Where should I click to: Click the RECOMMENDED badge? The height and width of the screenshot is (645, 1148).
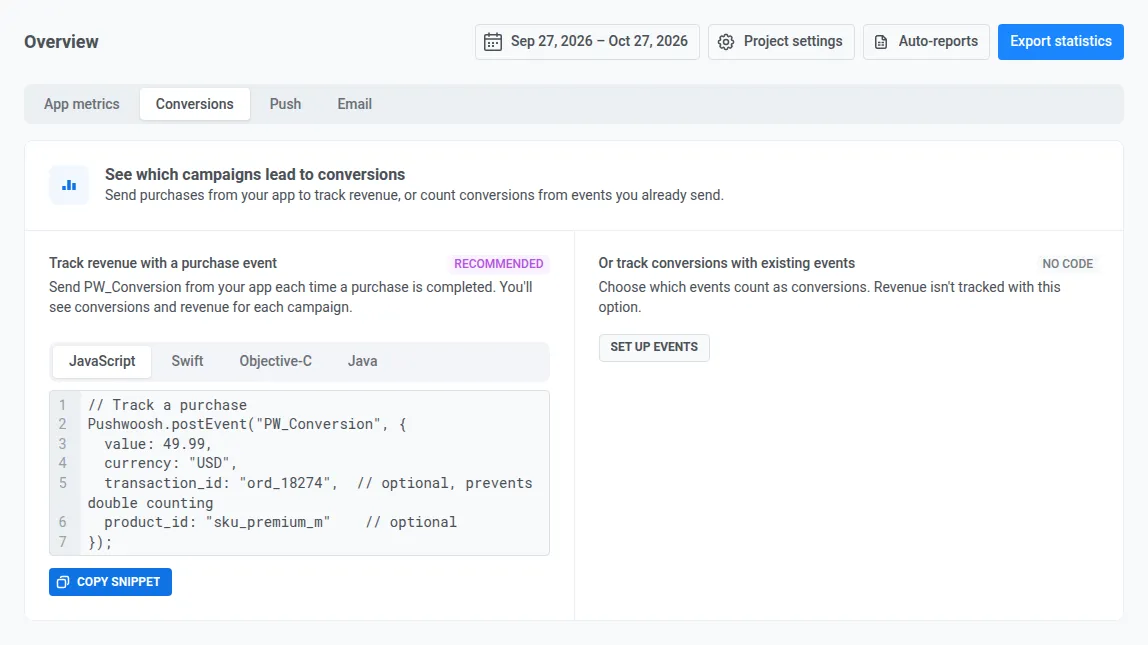[x=499, y=264]
